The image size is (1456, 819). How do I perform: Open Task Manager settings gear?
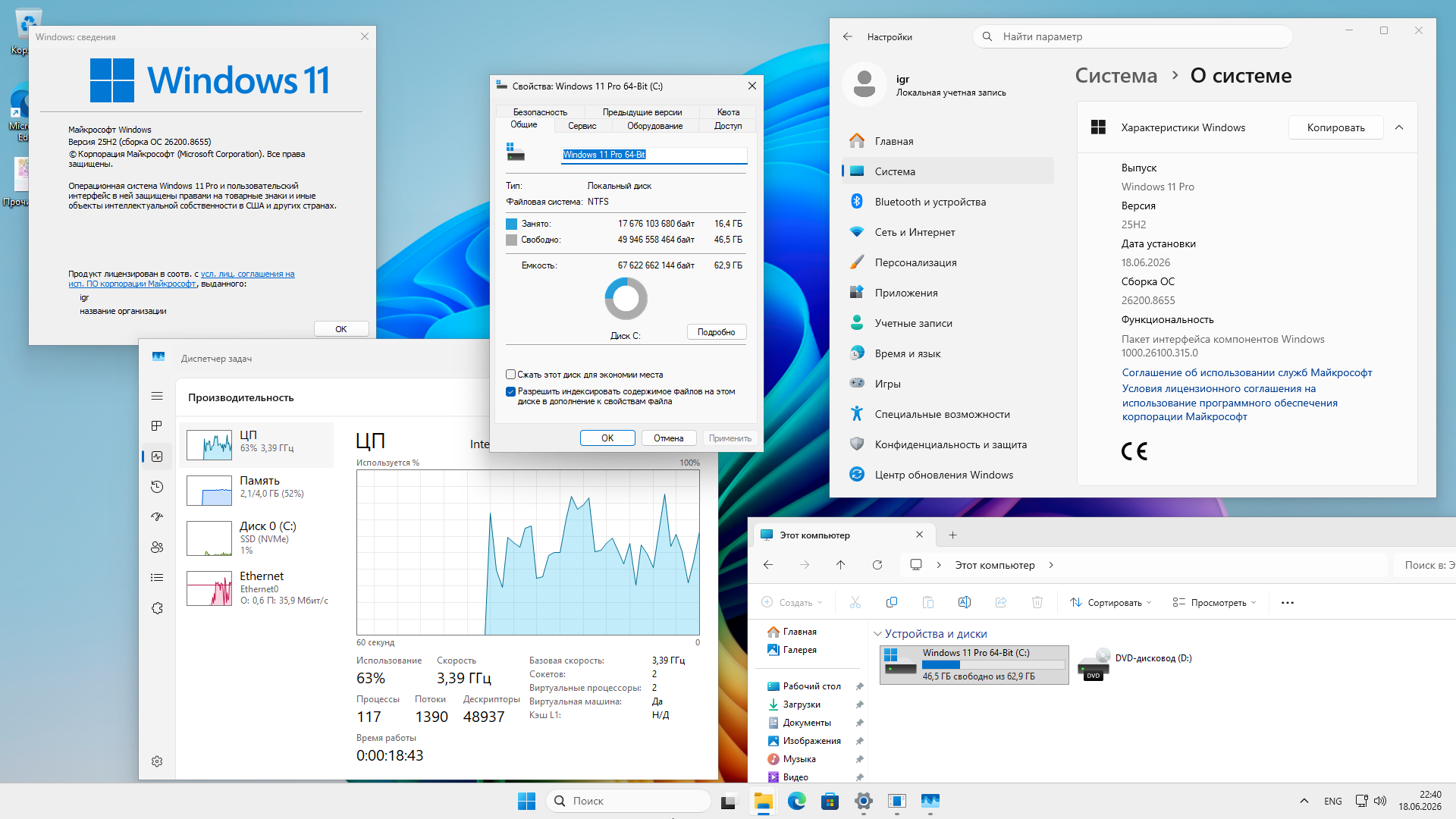click(157, 761)
